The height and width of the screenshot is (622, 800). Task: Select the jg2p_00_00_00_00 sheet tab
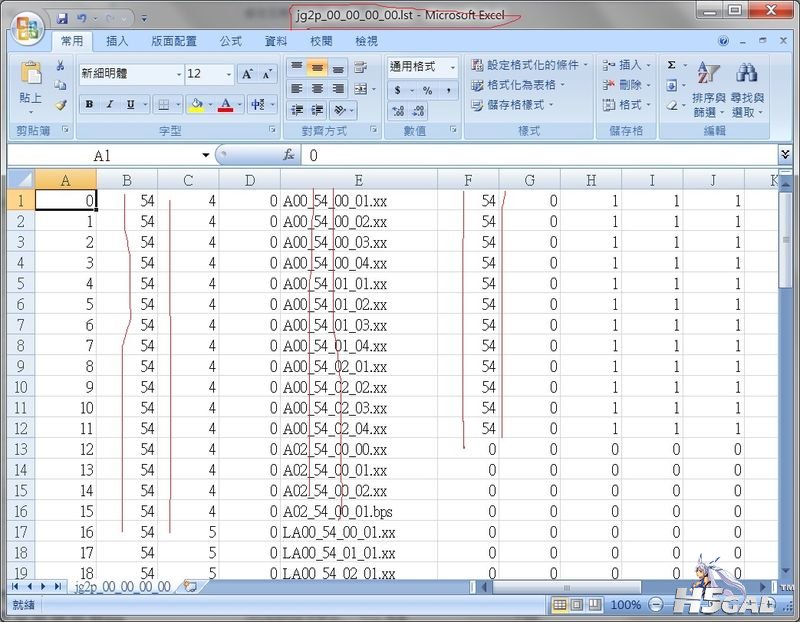click(122, 587)
